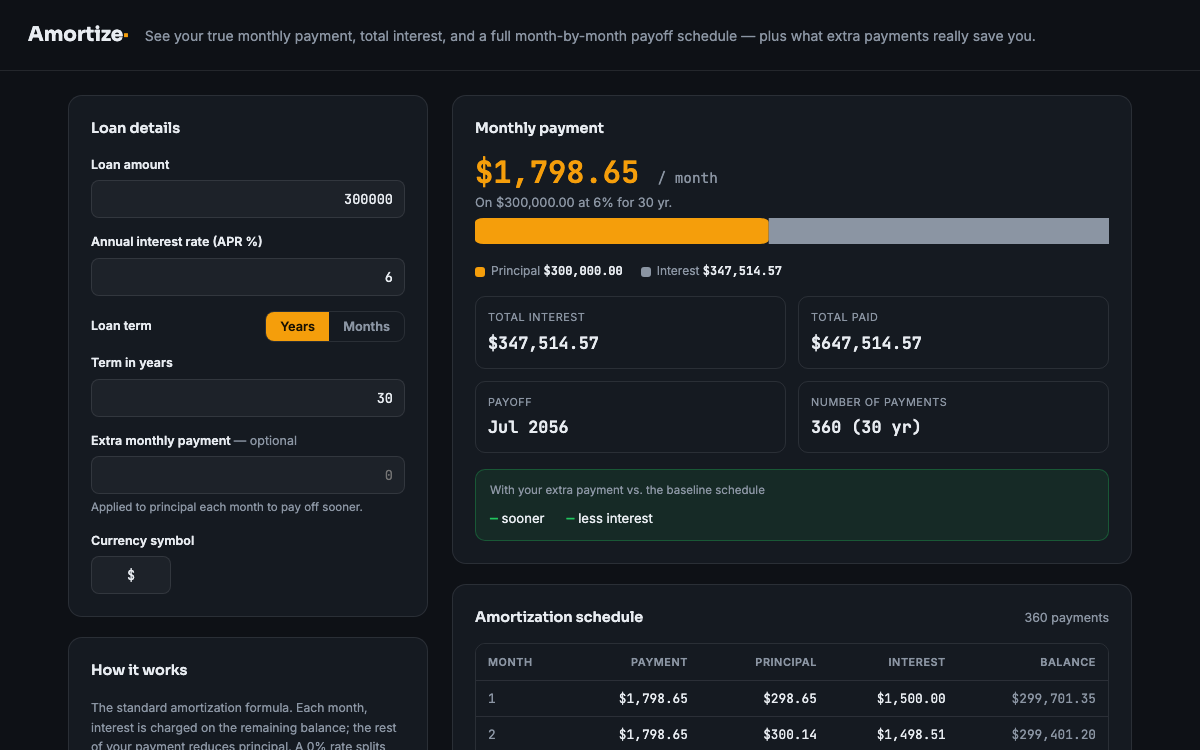Screen dimensions: 1200x750
Task: Click the month 2 row number
Action: tap(492, 735)
